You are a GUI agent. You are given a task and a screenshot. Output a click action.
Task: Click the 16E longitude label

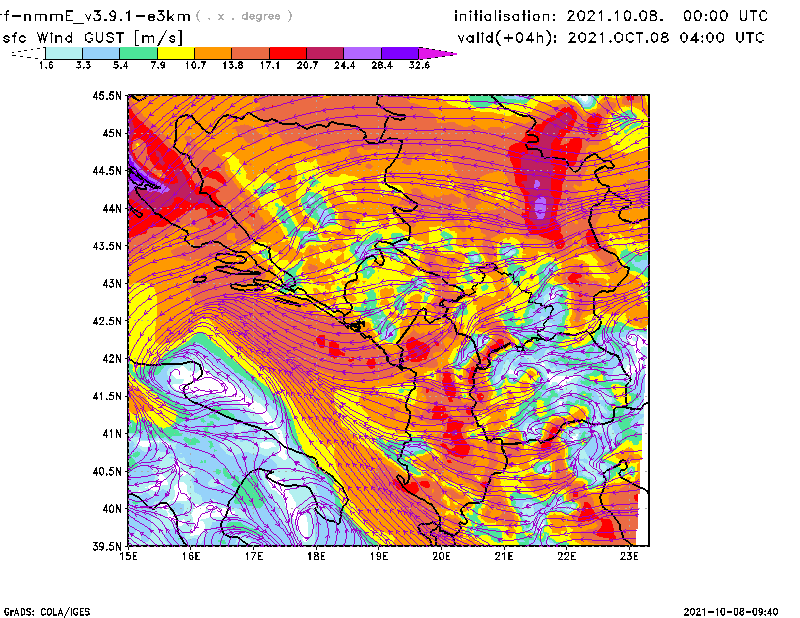[x=191, y=557]
